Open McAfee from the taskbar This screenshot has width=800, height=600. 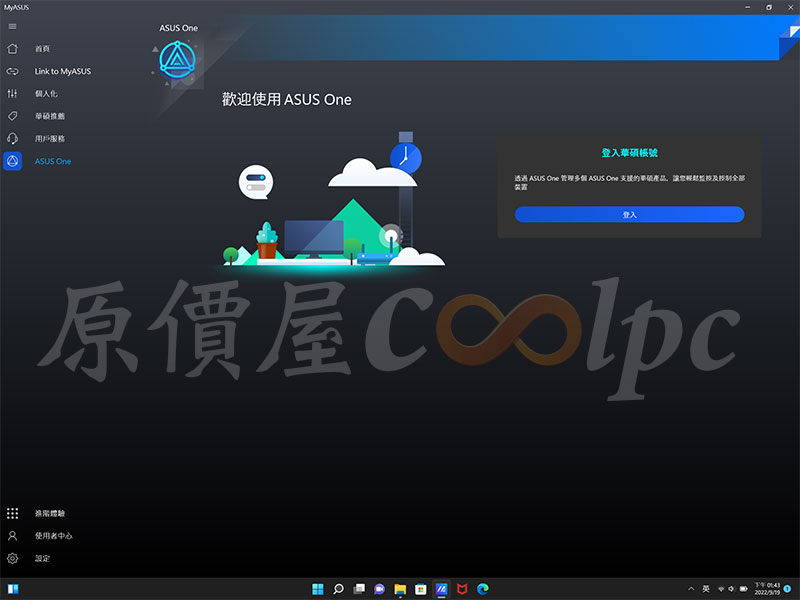coord(462,589)
